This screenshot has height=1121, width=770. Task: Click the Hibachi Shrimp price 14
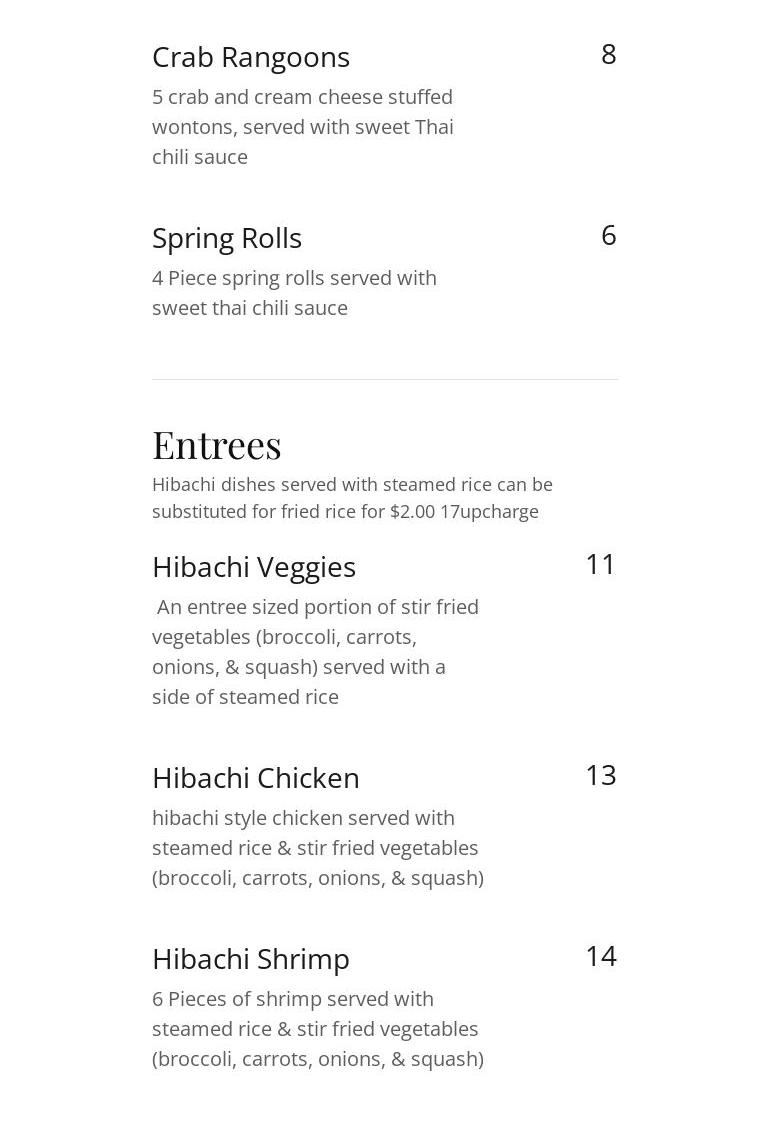coord(601,956)
